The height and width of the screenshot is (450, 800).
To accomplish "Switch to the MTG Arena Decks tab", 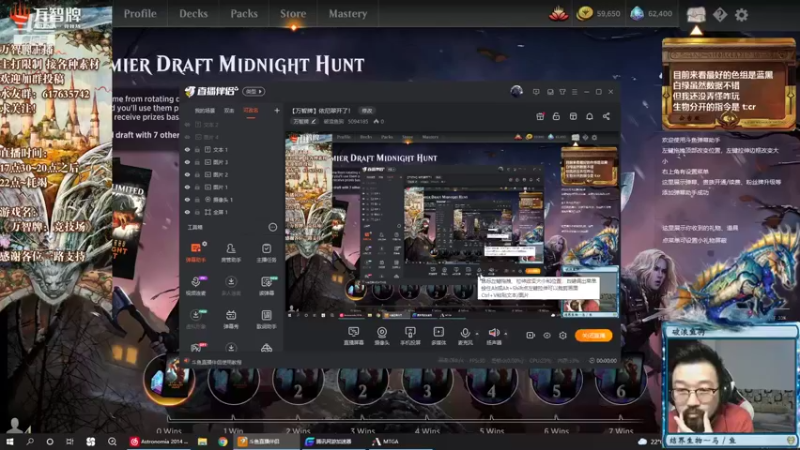I will (x=193, y=14).
